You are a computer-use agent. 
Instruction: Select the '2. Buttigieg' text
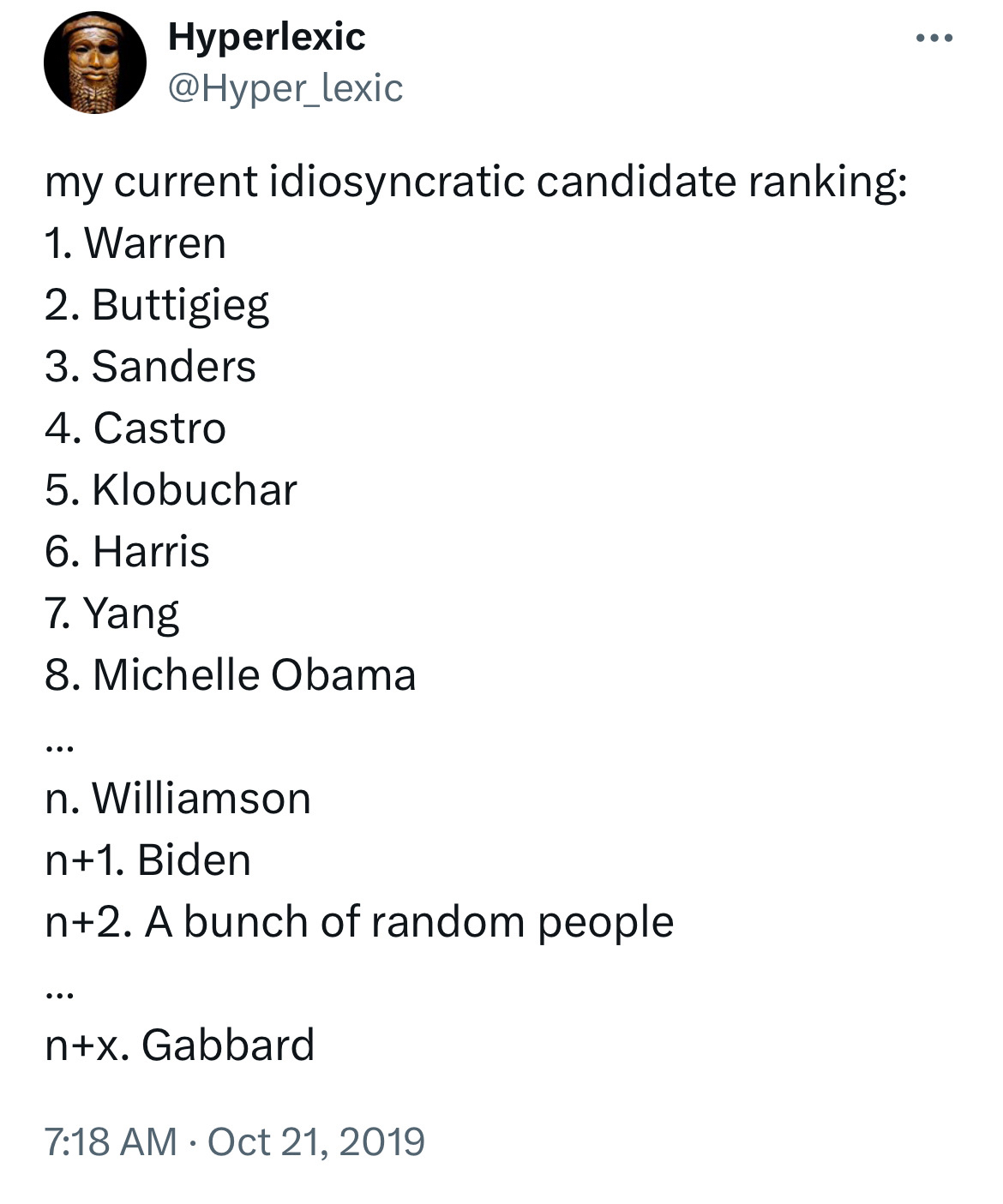(157, 305)
